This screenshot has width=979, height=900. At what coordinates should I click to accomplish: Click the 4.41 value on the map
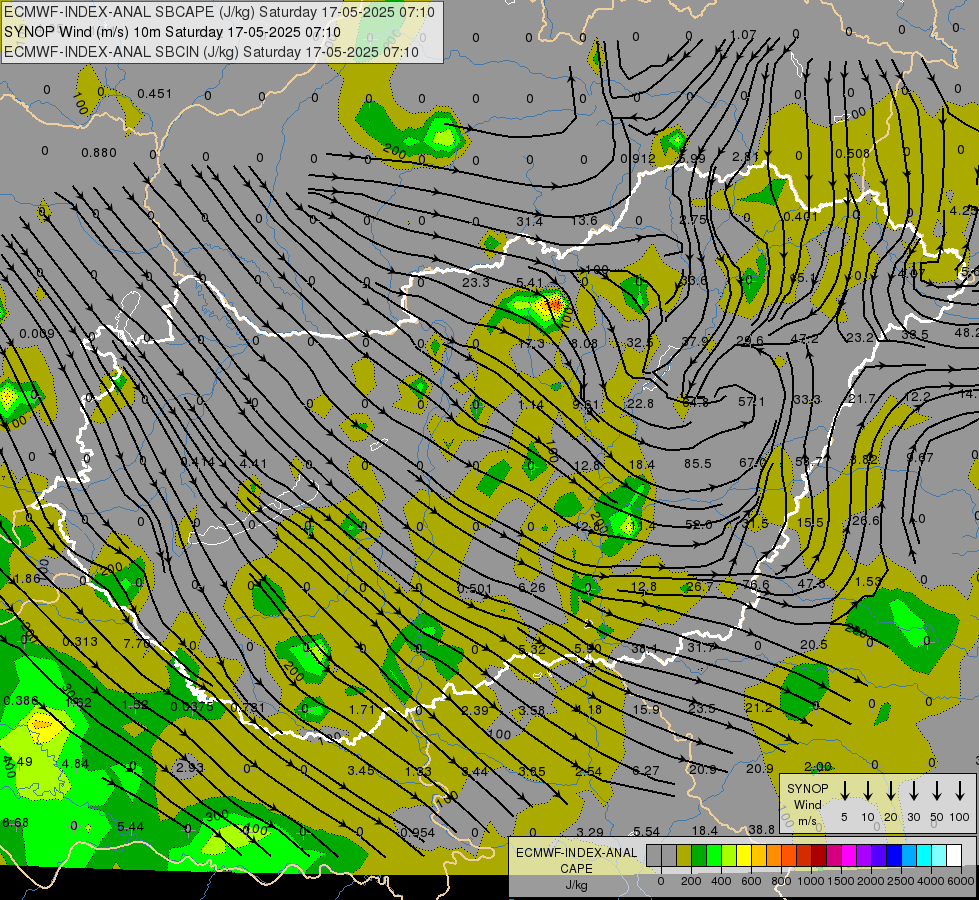pos(253,463)
